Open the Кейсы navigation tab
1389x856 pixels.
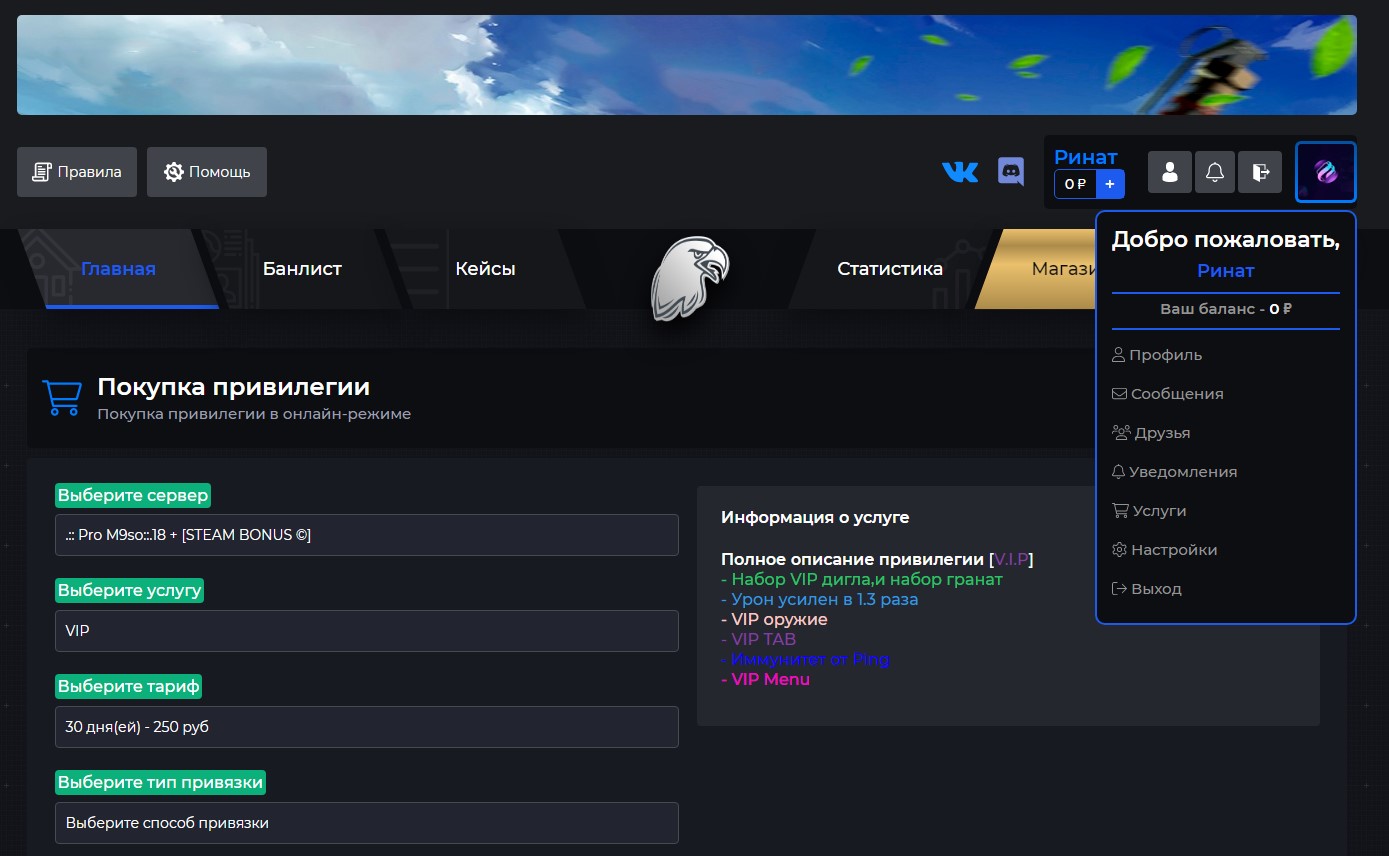click(x=485, y=268)
